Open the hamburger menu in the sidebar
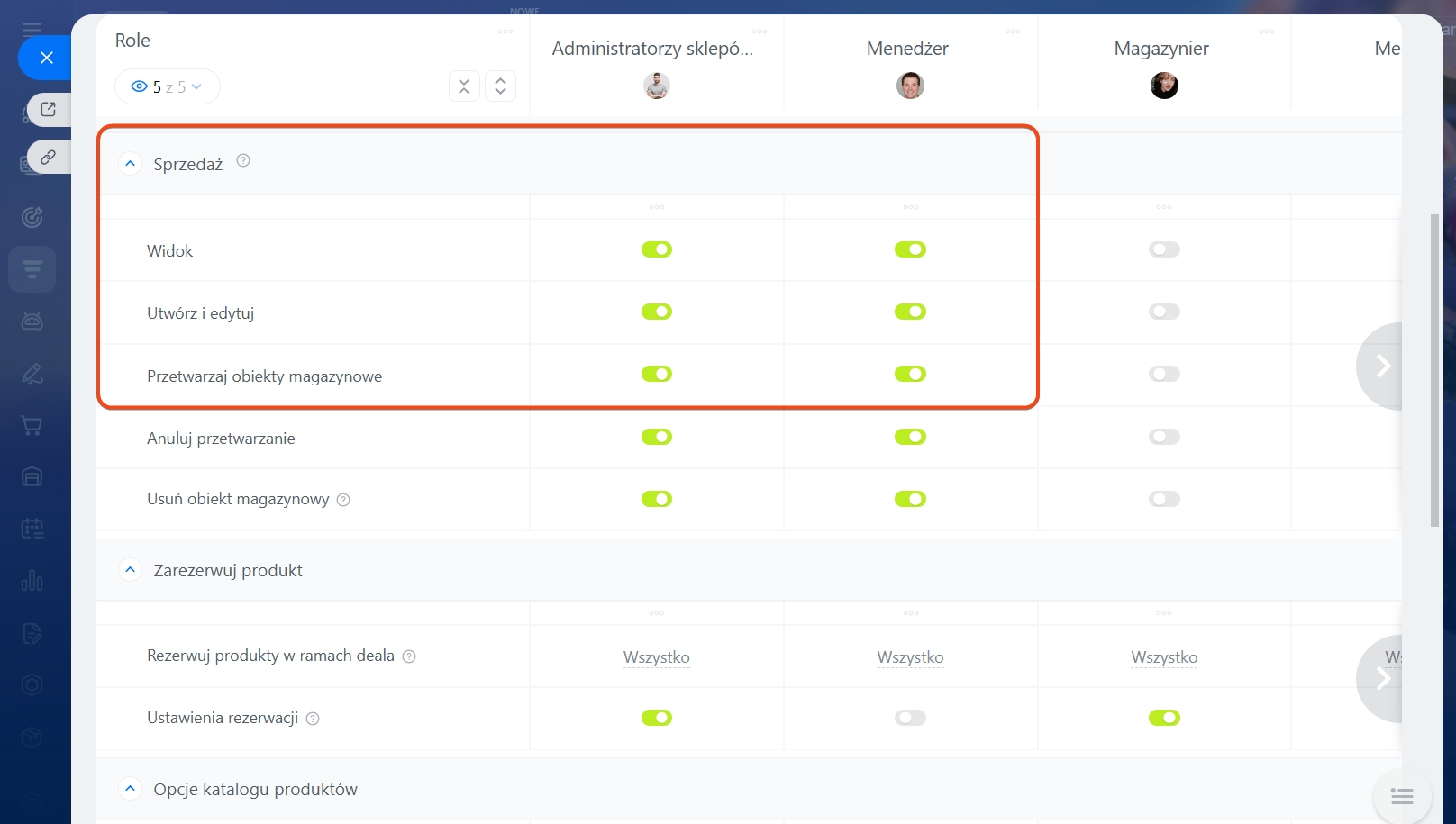Image resolution: width=1456 pixels, height=824 pixels. pos(32,29)
